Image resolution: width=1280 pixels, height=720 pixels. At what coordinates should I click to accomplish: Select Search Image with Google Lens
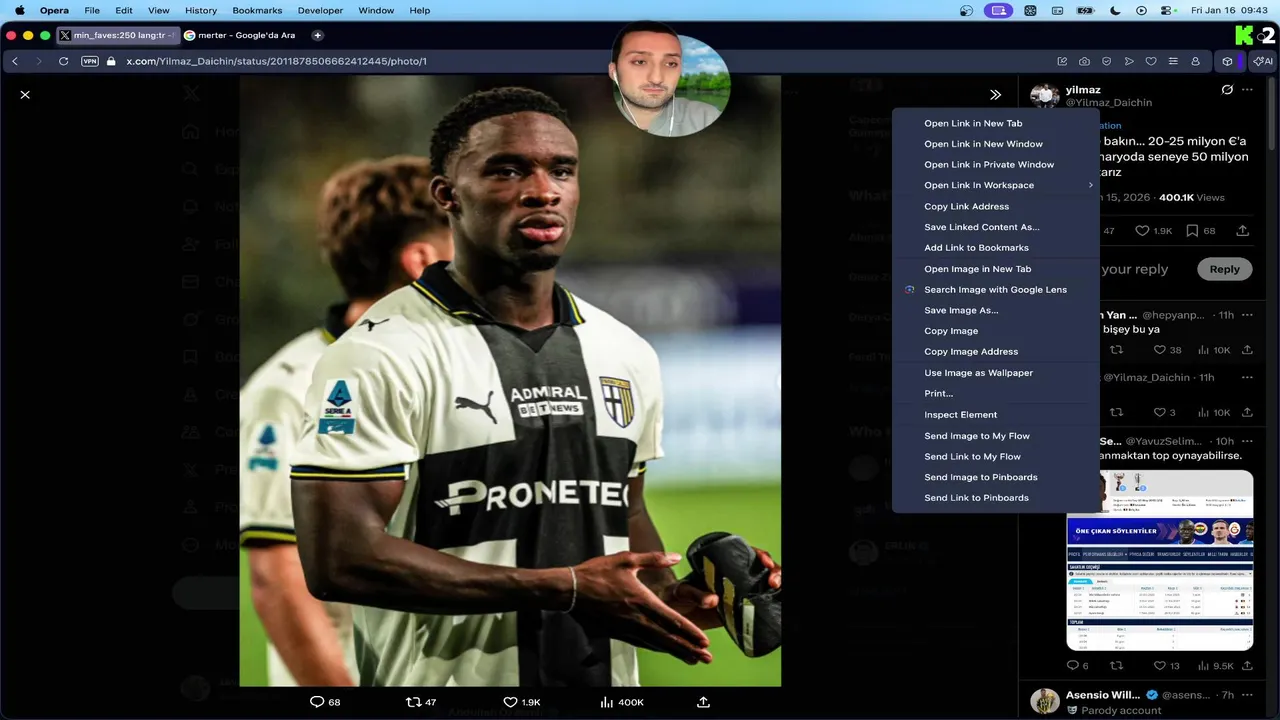coord(995,289)
